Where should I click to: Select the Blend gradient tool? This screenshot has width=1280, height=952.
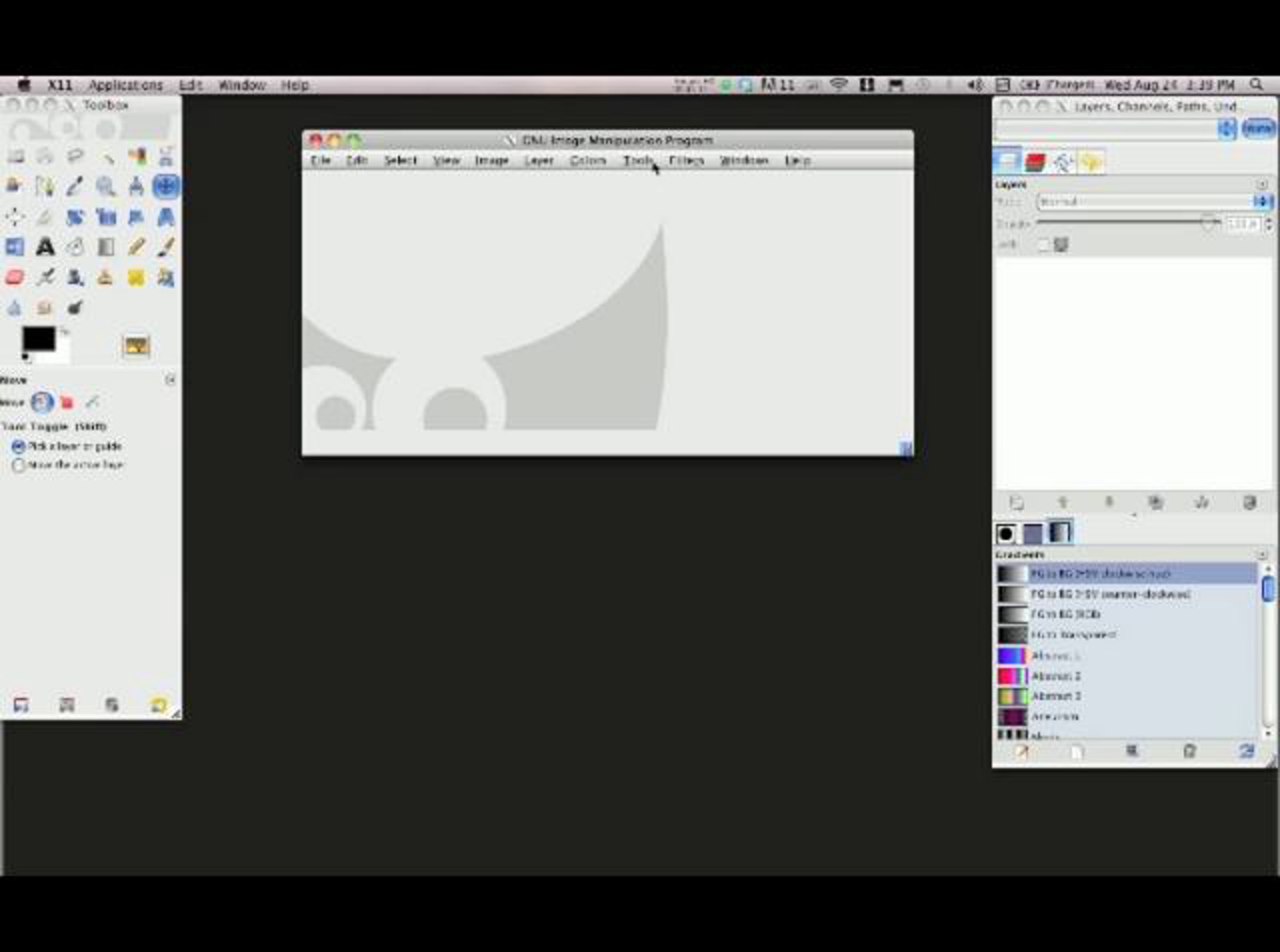coord(106,247)
